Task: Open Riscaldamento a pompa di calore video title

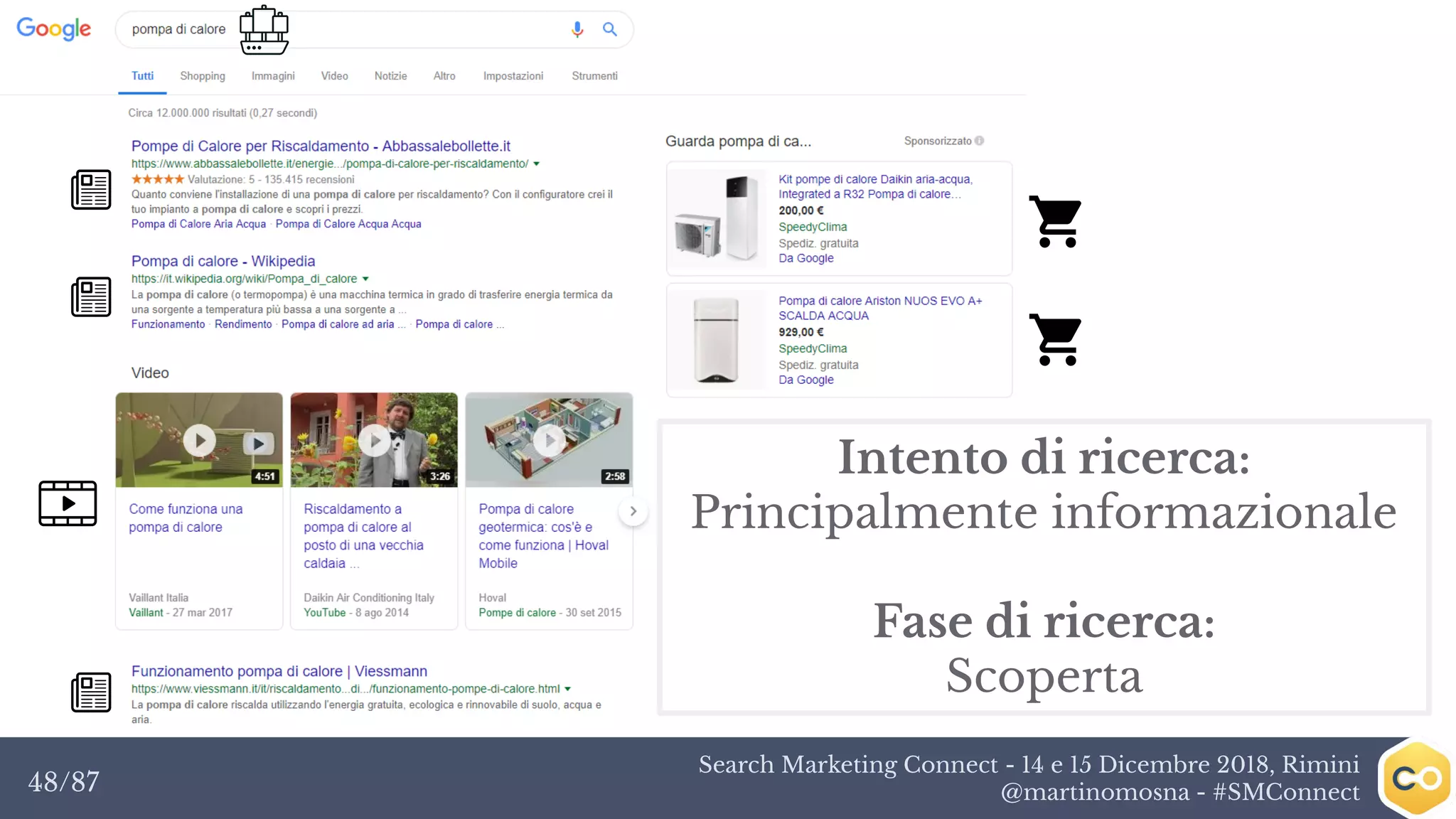Action: 363,536
